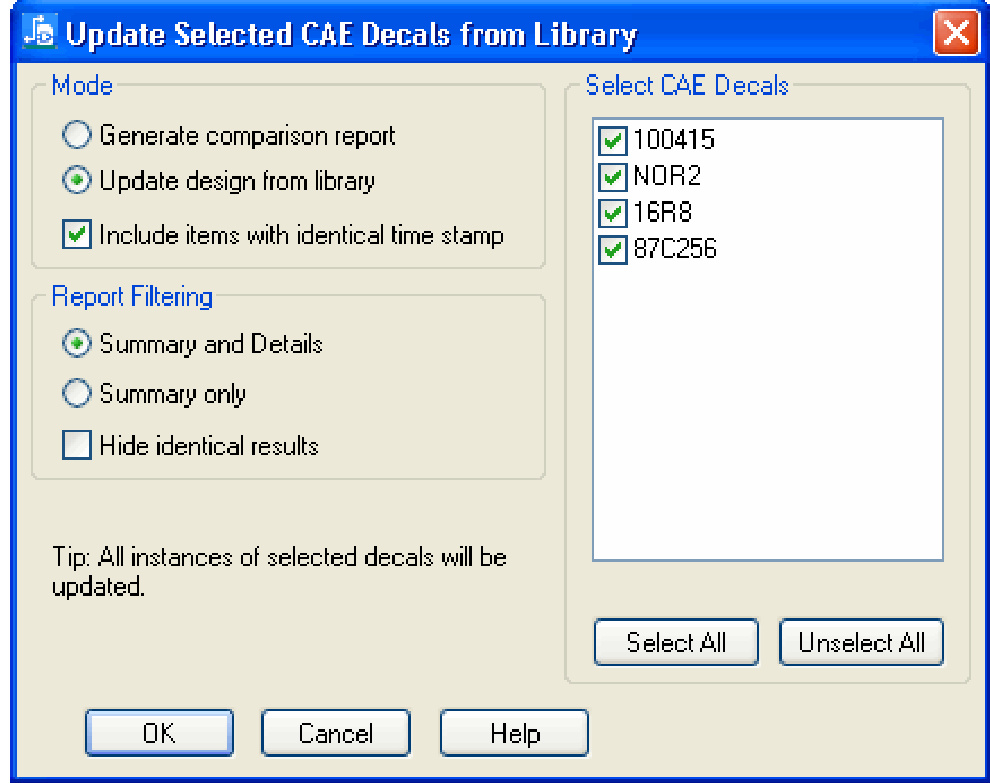Select the 100415 decal name
This screenshot has width=990, height=783.
(674, 141)
